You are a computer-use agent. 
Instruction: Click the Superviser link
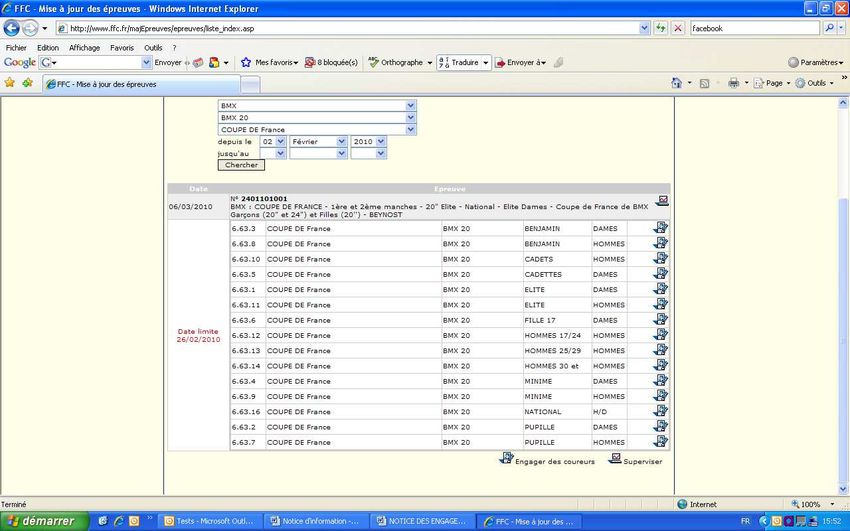pyautogui.click(x=642, y=461)
